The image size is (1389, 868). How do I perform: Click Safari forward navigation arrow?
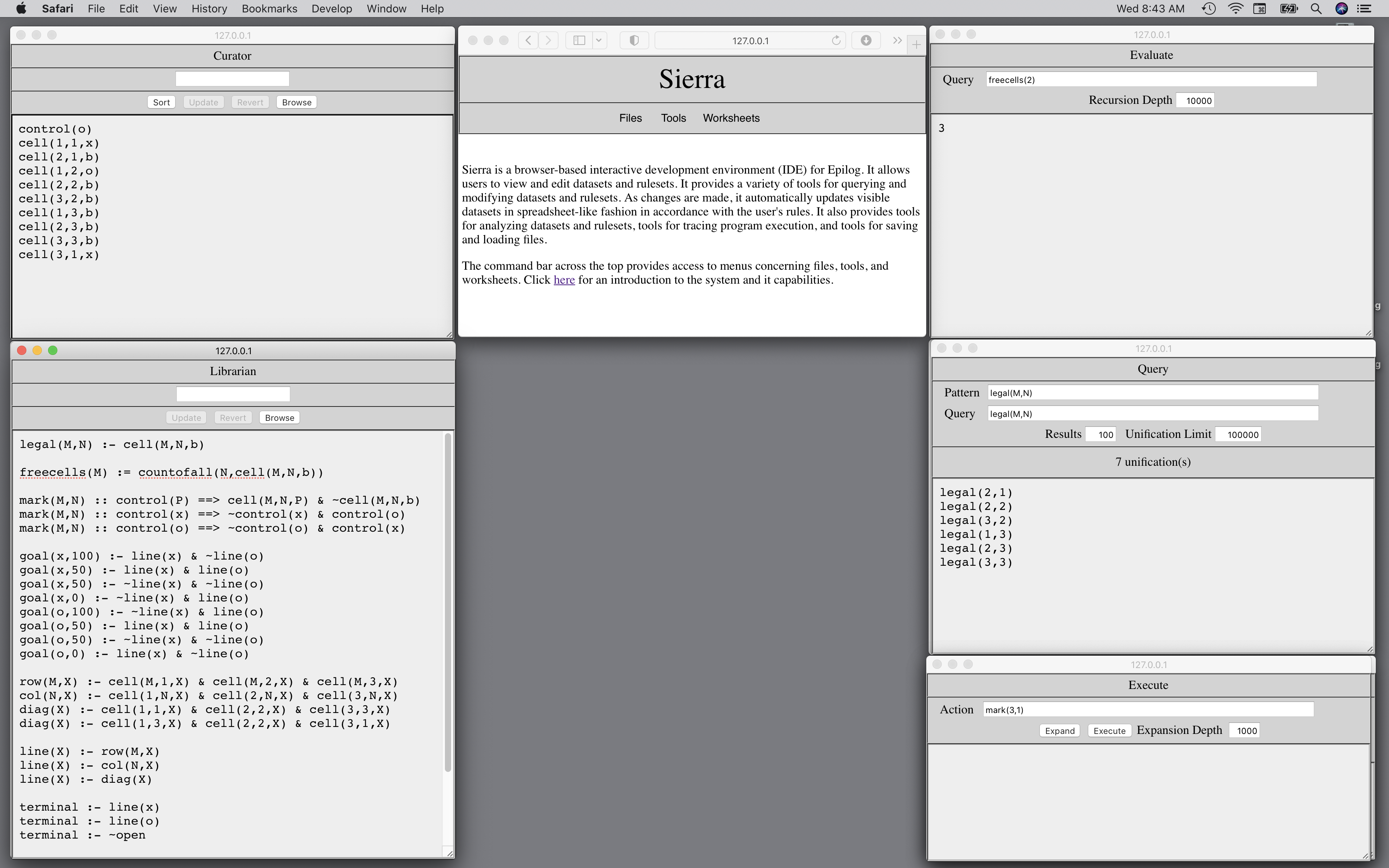coord(549,41)
